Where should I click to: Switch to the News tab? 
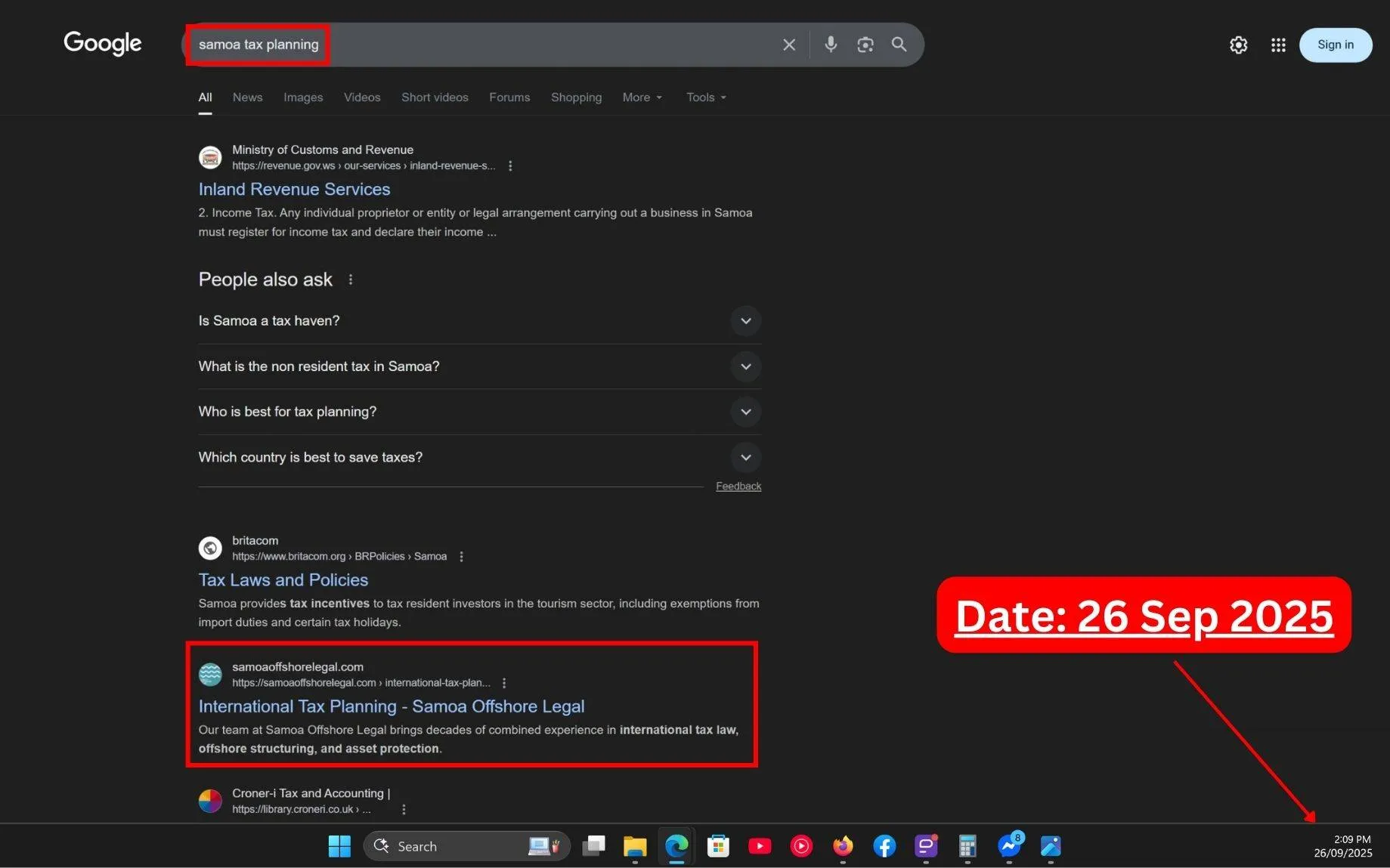[247, 97]
